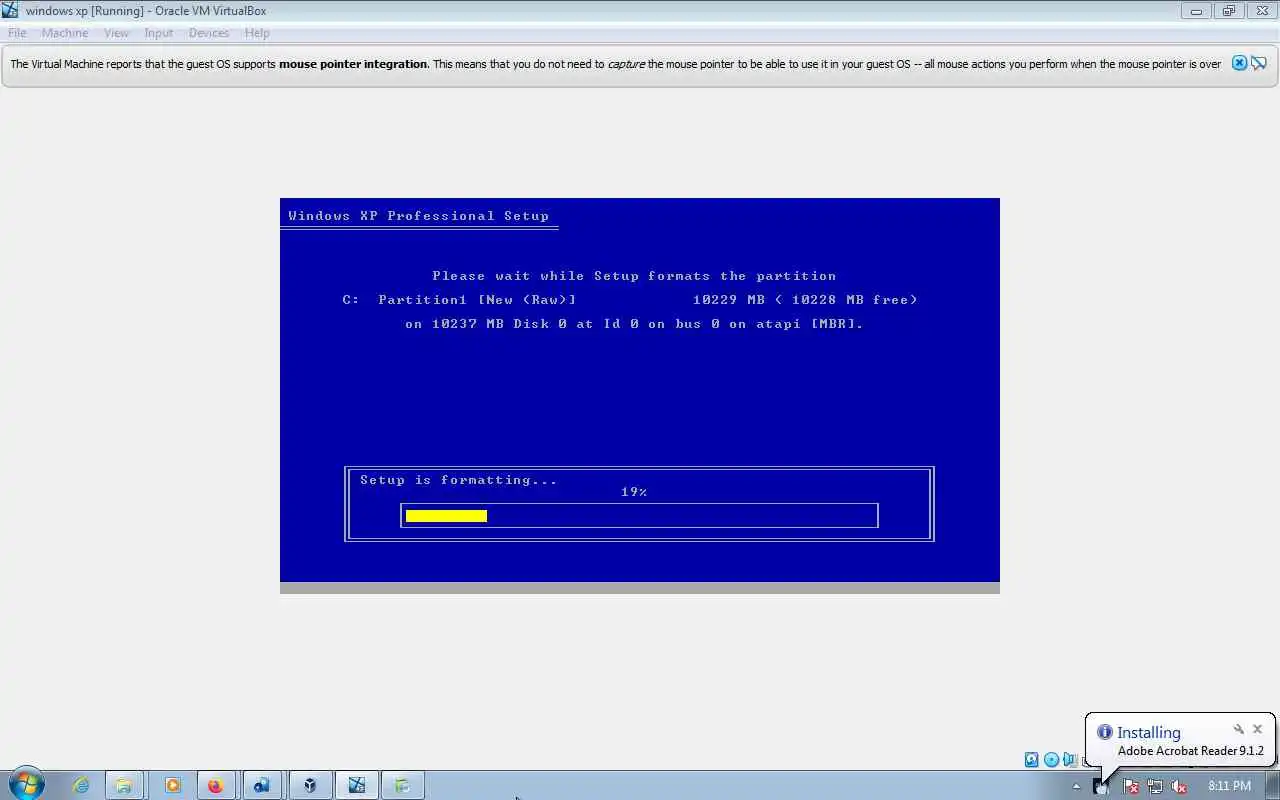1280x800 pixels.
Task: Click the Installing Adobe Acrobat Reader balloon text
Action: 1190,751
